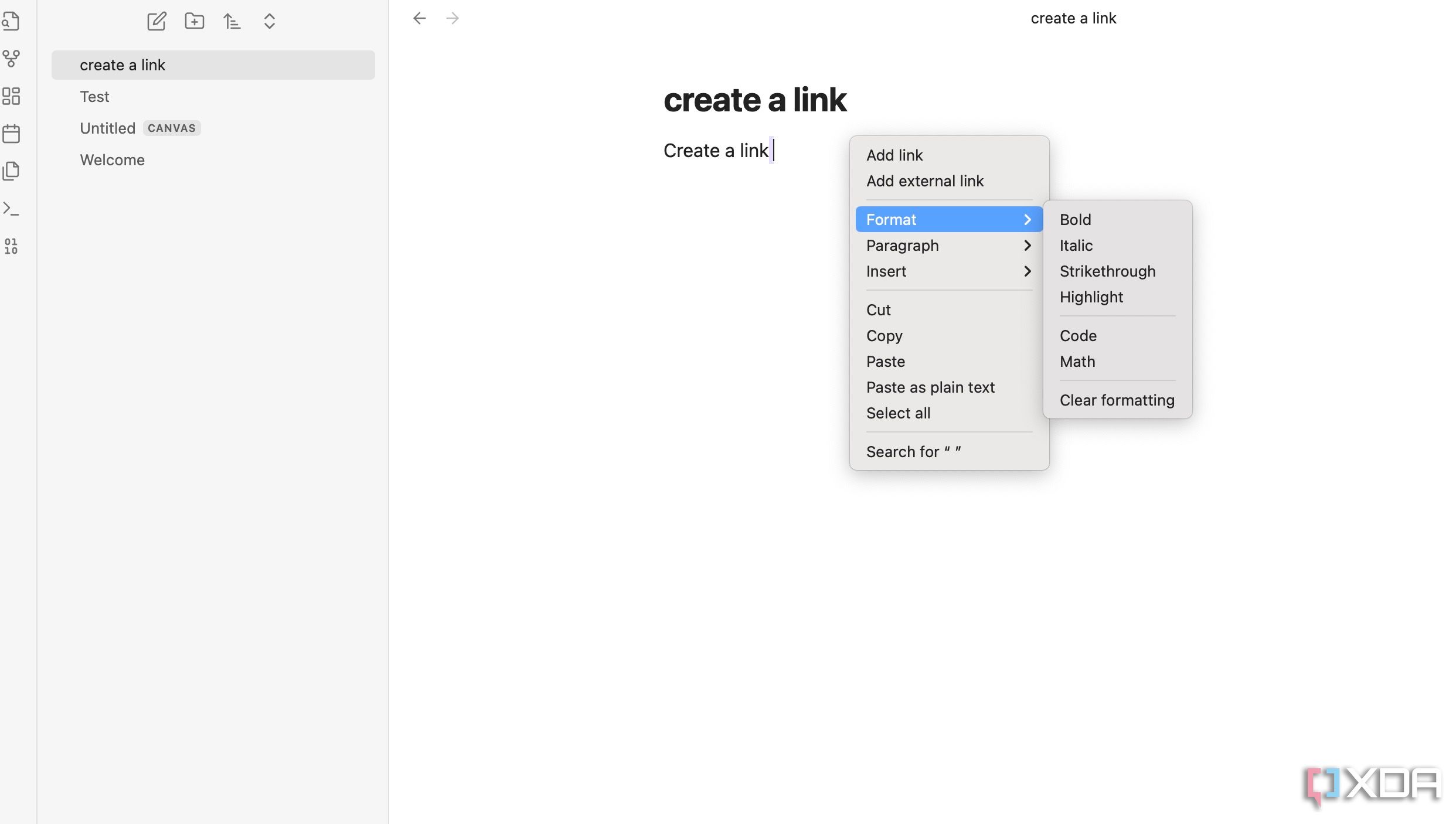Select the Highlight formatting button

[x=1091, y=296]
